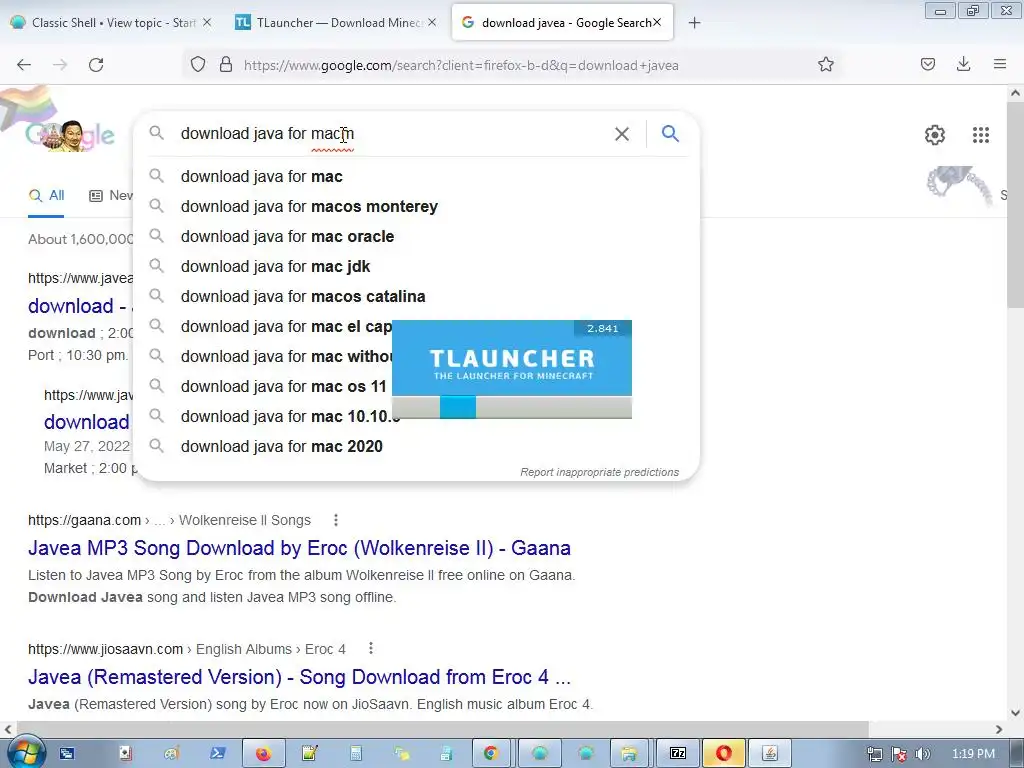Open PowerShell from the taskbar
The image size is (1024, 768).
point(217,754)
